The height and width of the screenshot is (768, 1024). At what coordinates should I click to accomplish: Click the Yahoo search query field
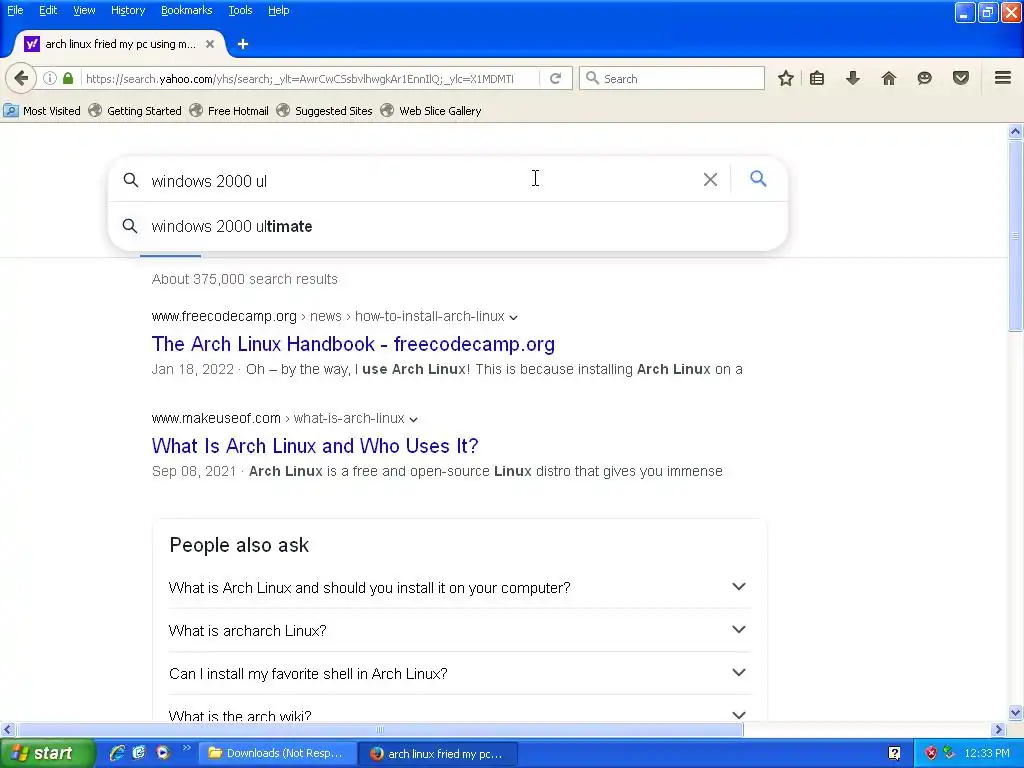418,181
